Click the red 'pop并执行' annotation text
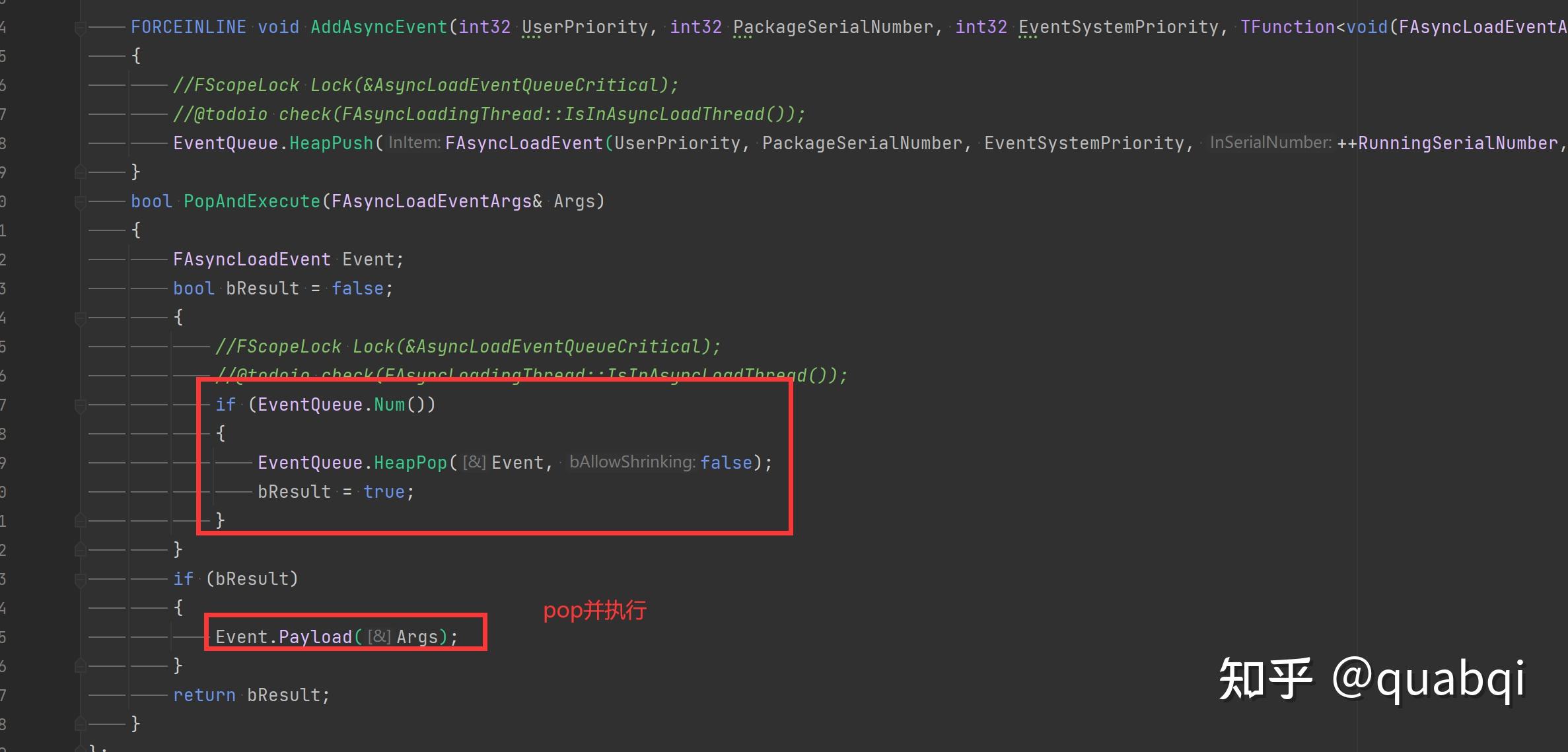This screenshot has width=1568, height=752. click(x=594, y=610)
